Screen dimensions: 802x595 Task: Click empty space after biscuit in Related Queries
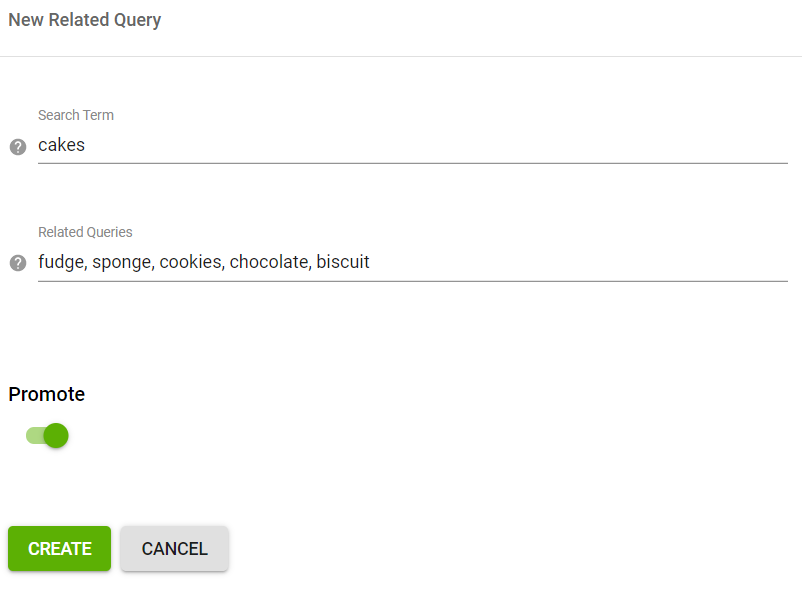click(x=578, y=262)
